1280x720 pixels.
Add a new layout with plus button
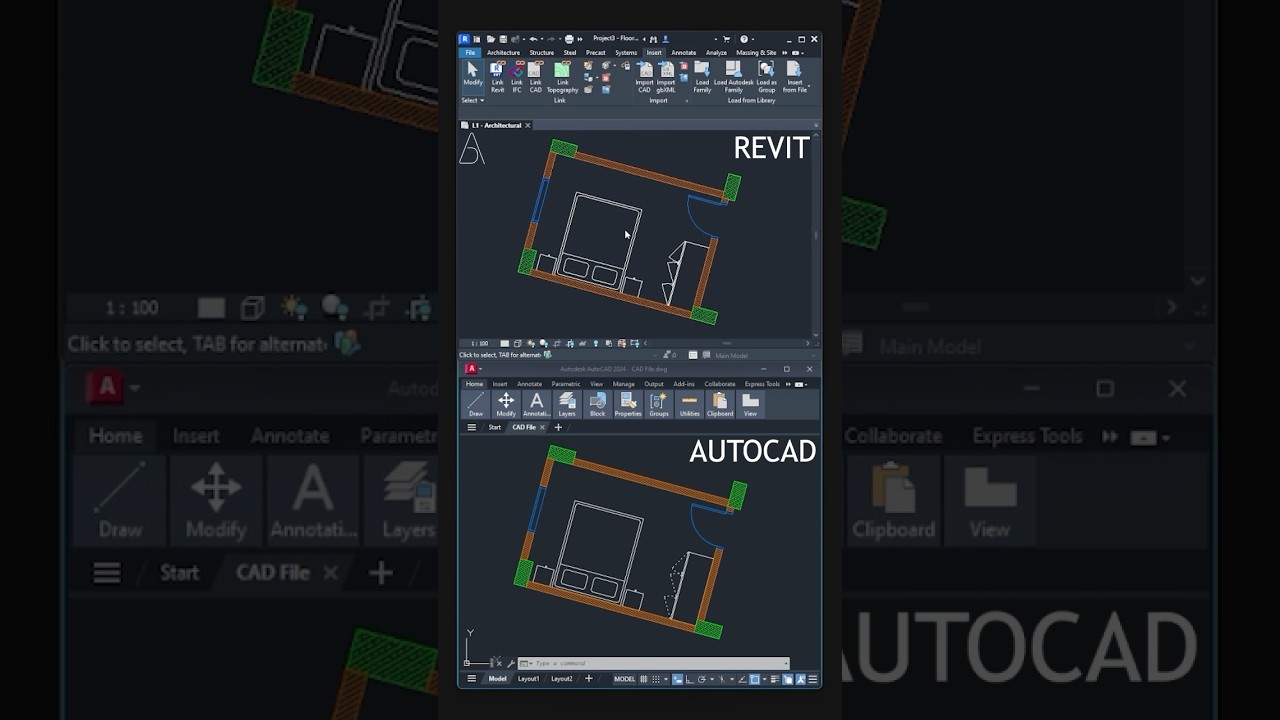pyautogui.click(x=588, y=679)
